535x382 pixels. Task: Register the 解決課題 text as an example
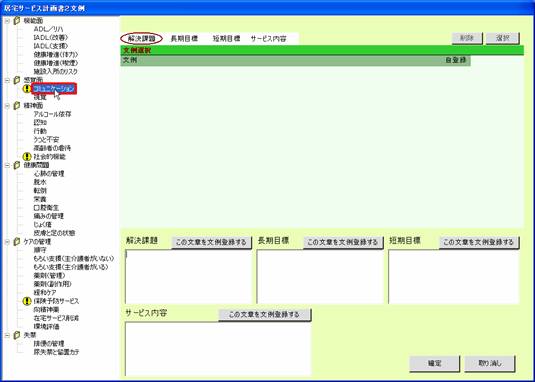(211, 242)
